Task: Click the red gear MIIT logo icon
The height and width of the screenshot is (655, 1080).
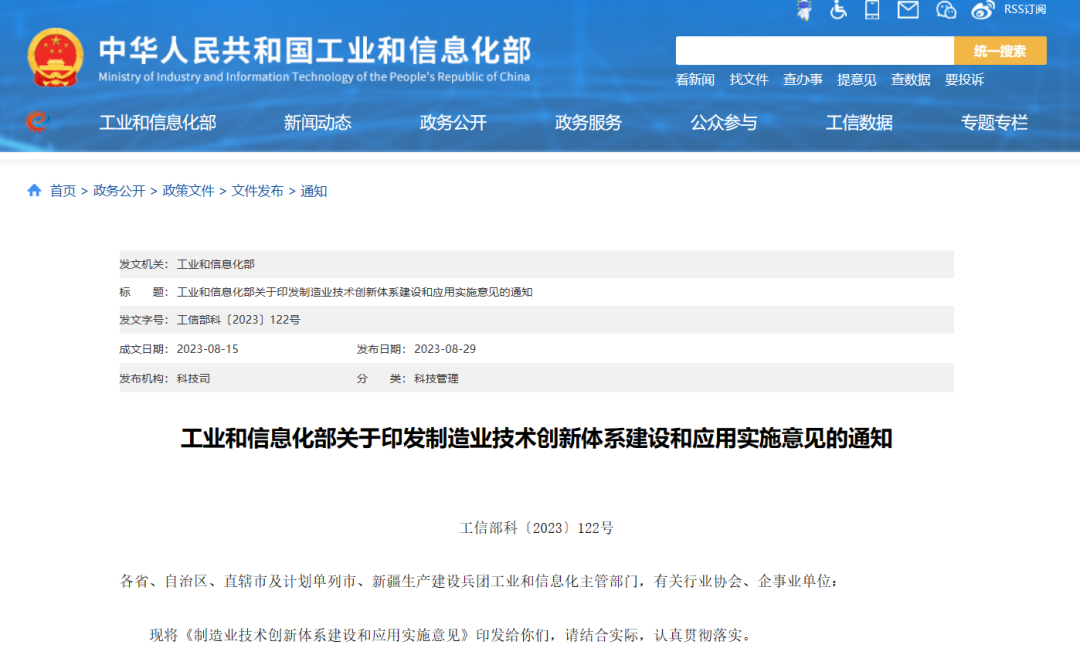Action: click(x=37, y=122)
